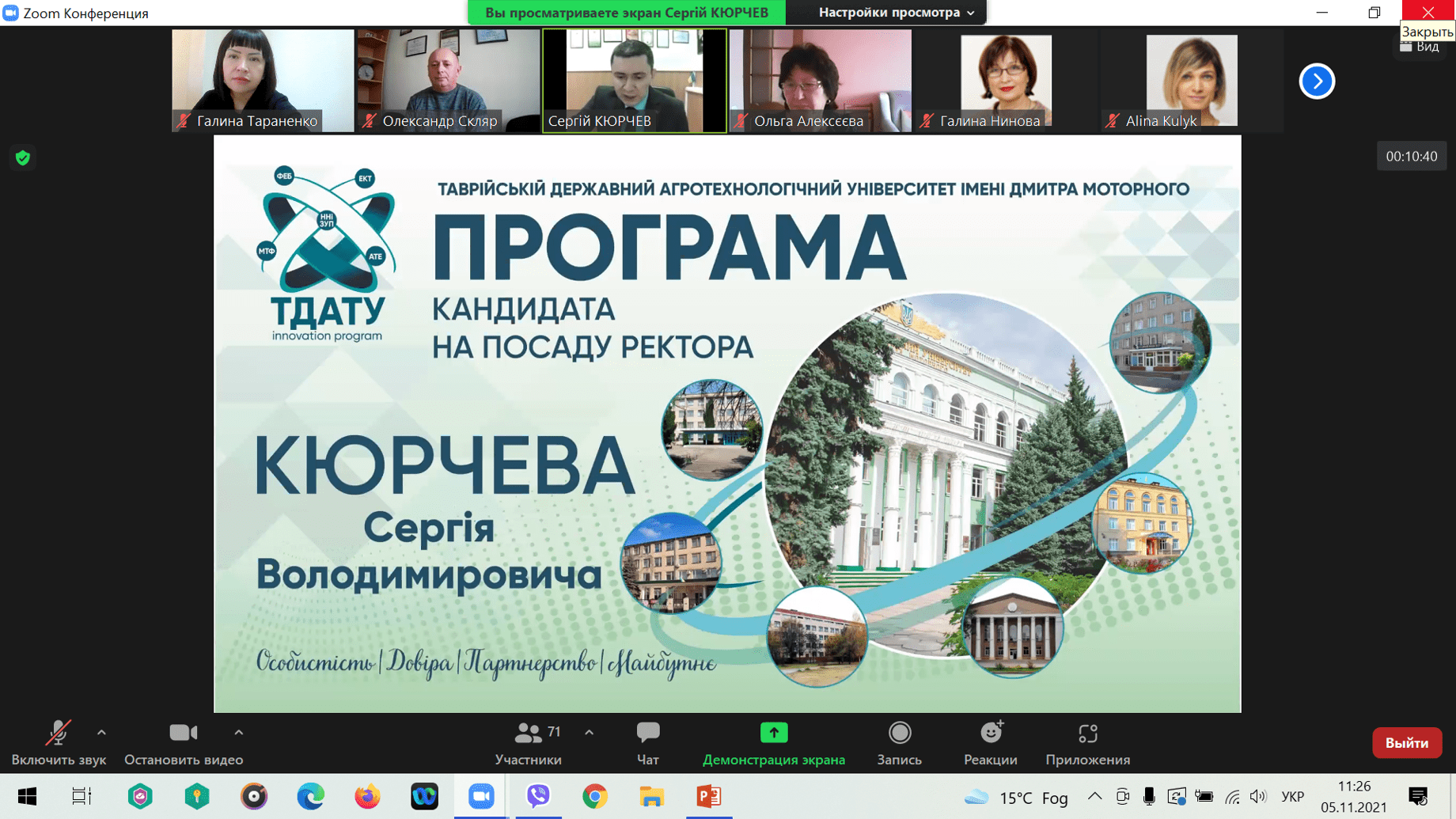
Task: Click the ПРОГРАМА heading on the slide
Action: coord(669,248)
